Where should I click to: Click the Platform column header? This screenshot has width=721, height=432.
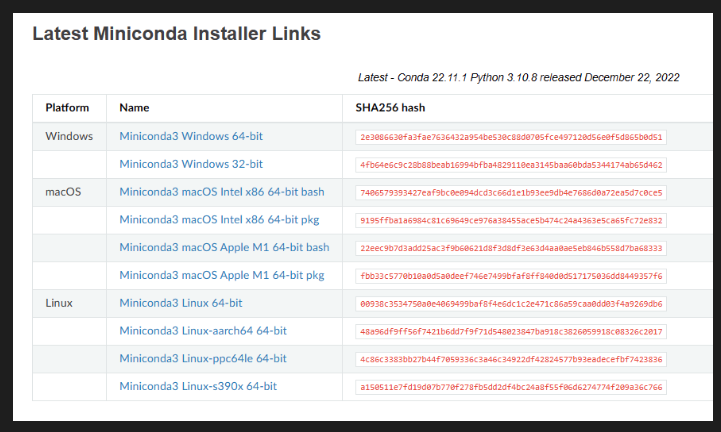point(67,108)
